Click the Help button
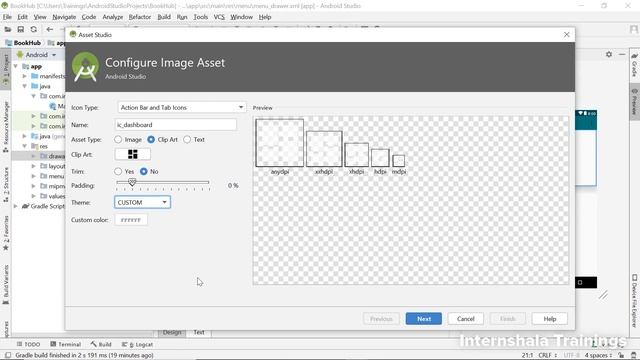Screen dimensions: 640x360 point(550,319)
